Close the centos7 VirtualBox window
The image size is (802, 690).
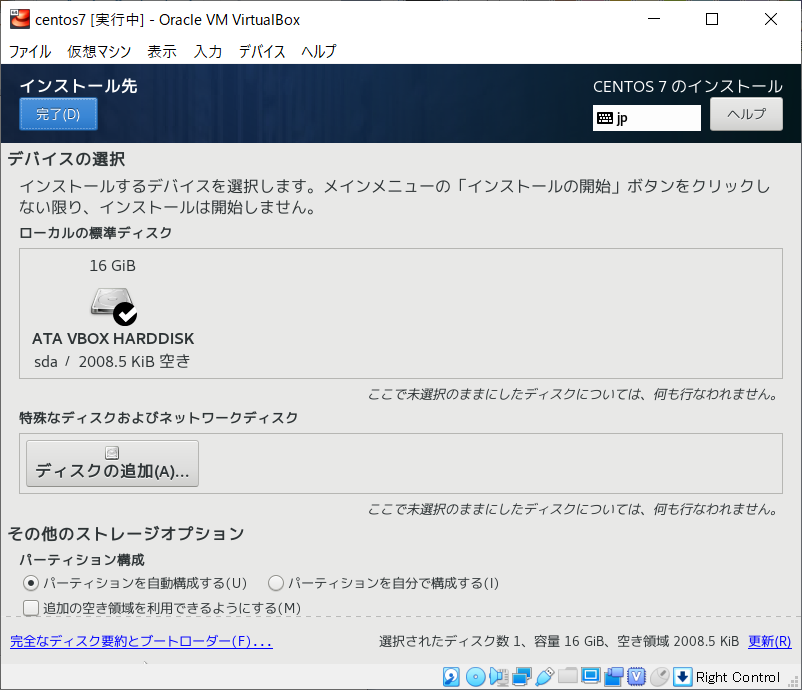(x=771, y=19)
